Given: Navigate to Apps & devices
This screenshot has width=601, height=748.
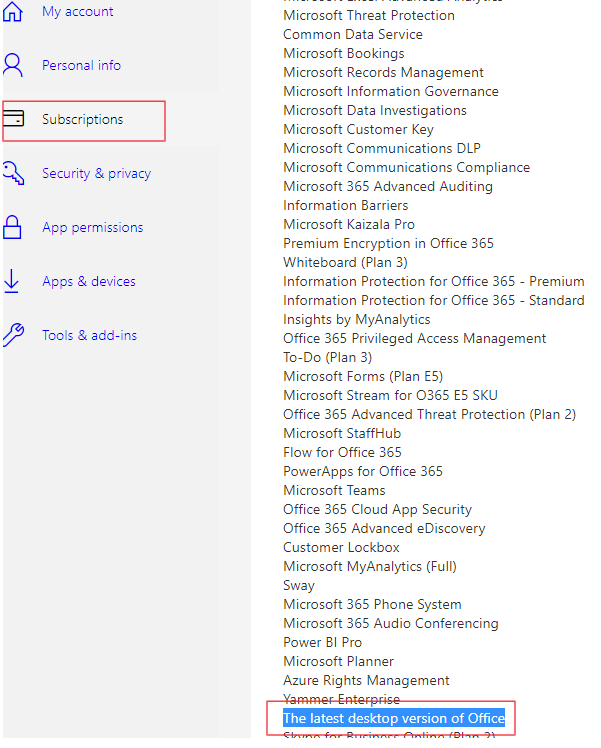Looking at the screenshot, I should click(x=89, y=281).
